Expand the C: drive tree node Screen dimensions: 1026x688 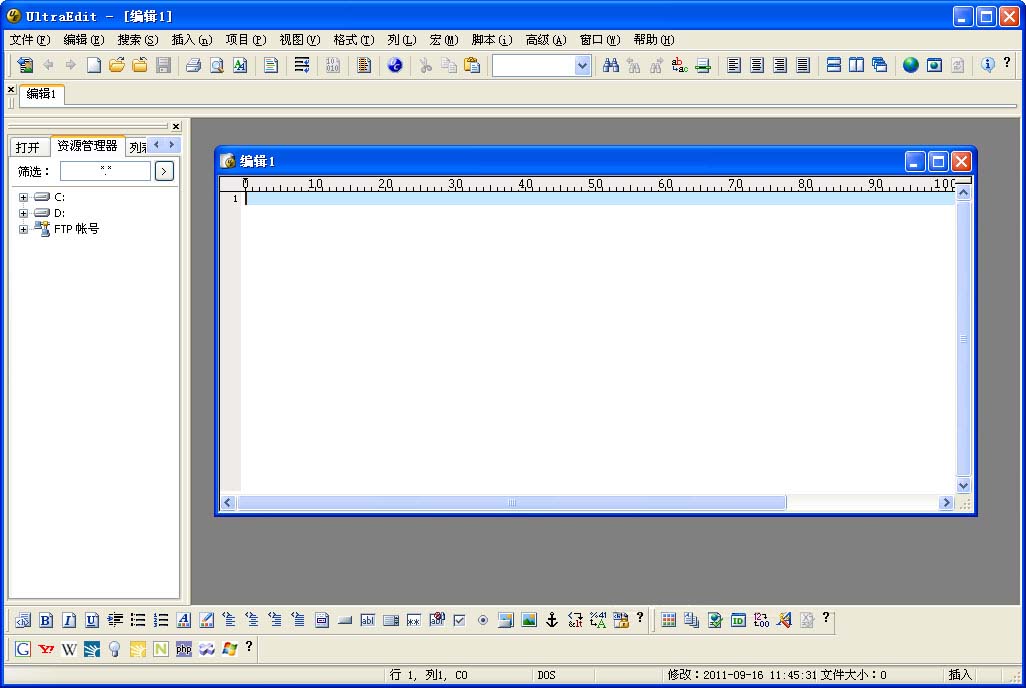(x=24, y=197)
